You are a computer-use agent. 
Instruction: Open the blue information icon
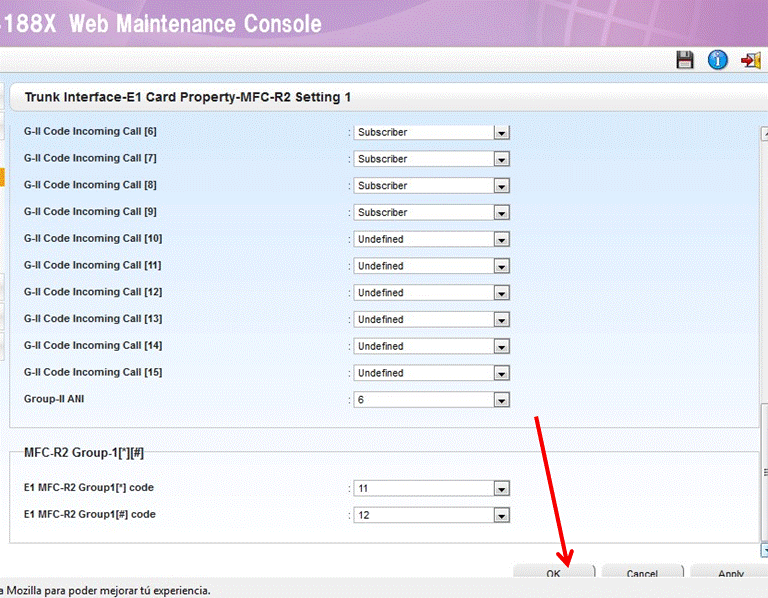pos(717,60)
